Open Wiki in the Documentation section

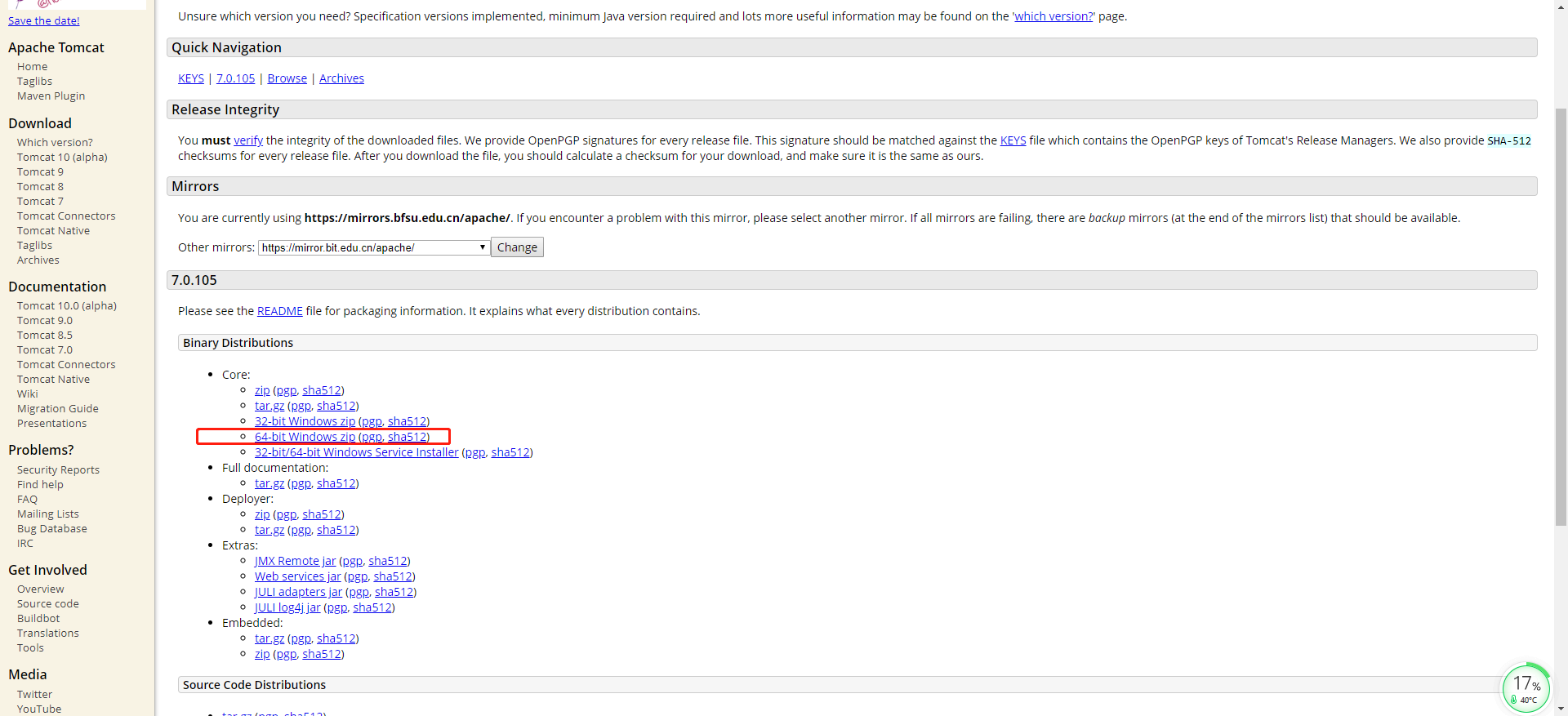(x=28, y=394)
